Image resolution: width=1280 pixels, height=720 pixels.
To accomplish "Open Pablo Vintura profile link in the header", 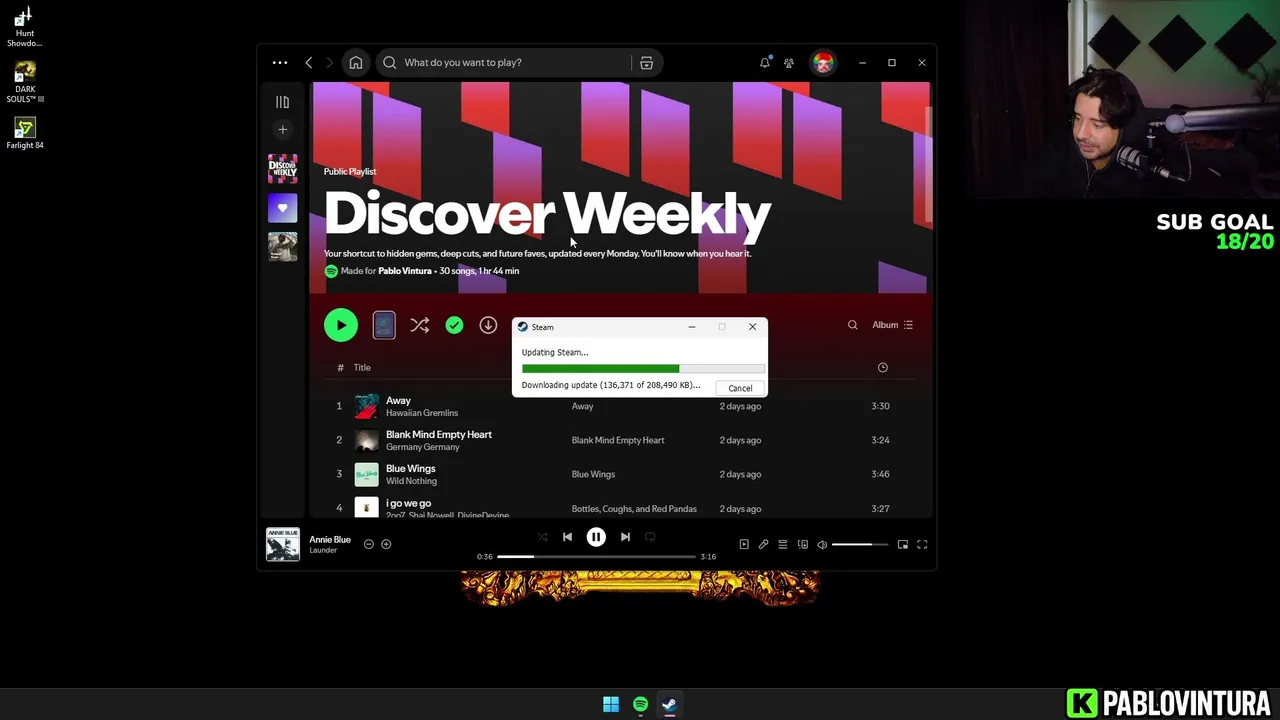I will (x=405, y=271).
